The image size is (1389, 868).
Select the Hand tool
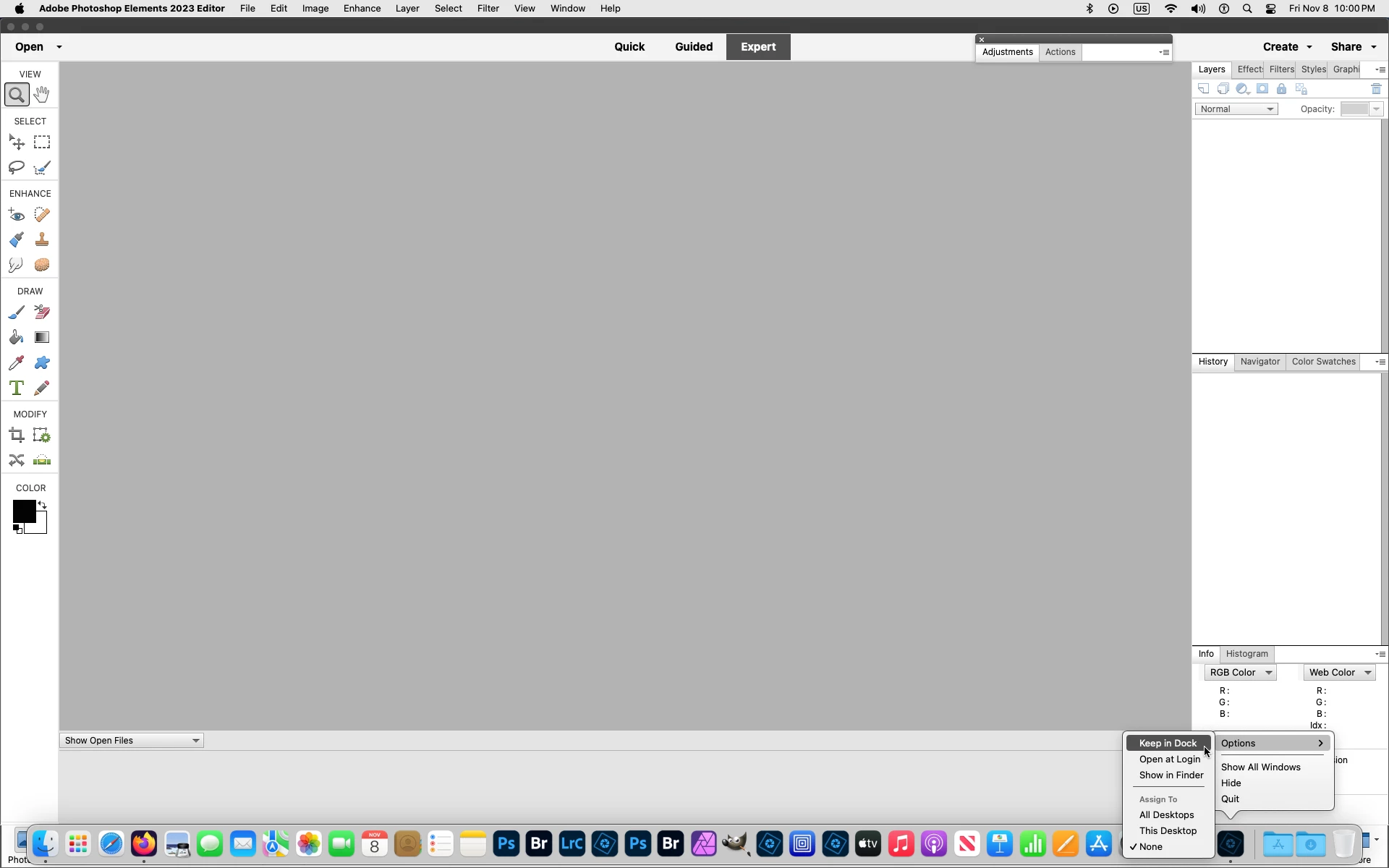(42, 95)
